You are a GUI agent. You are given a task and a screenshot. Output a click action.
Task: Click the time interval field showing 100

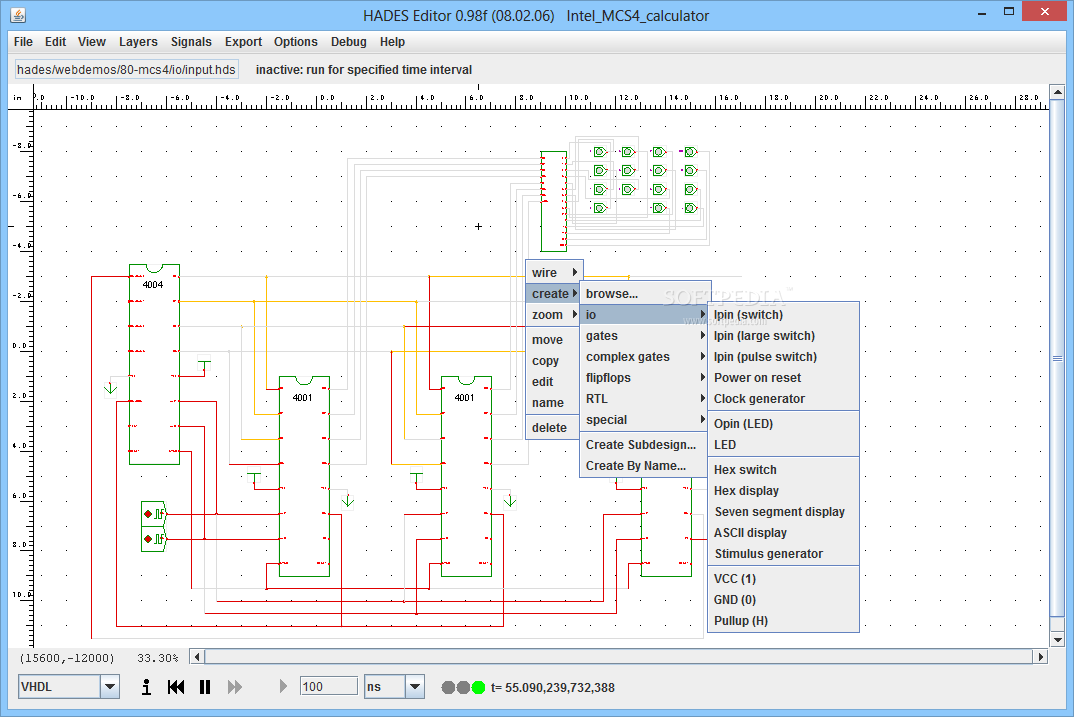(x=329, y=686)
